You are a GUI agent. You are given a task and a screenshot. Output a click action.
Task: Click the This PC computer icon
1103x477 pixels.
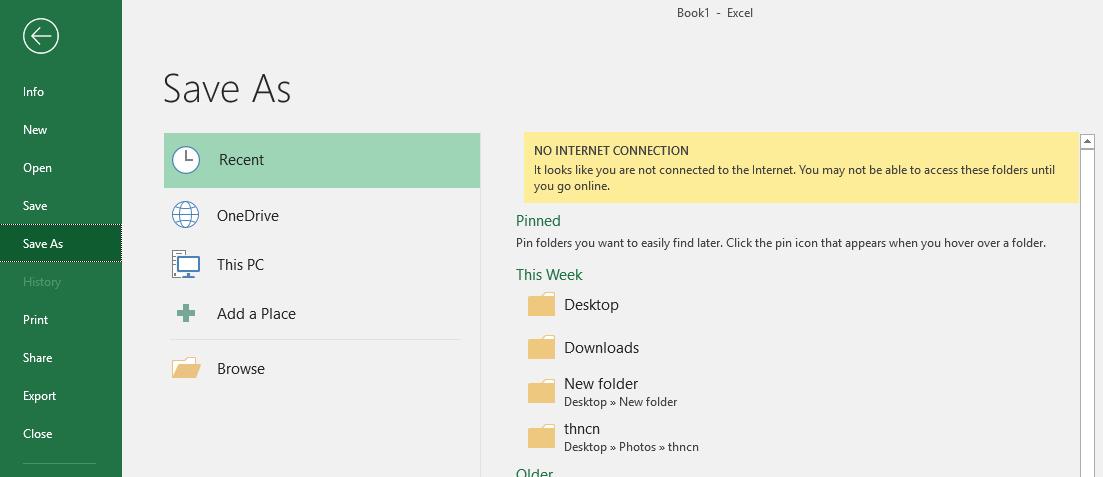coord(186,264)
